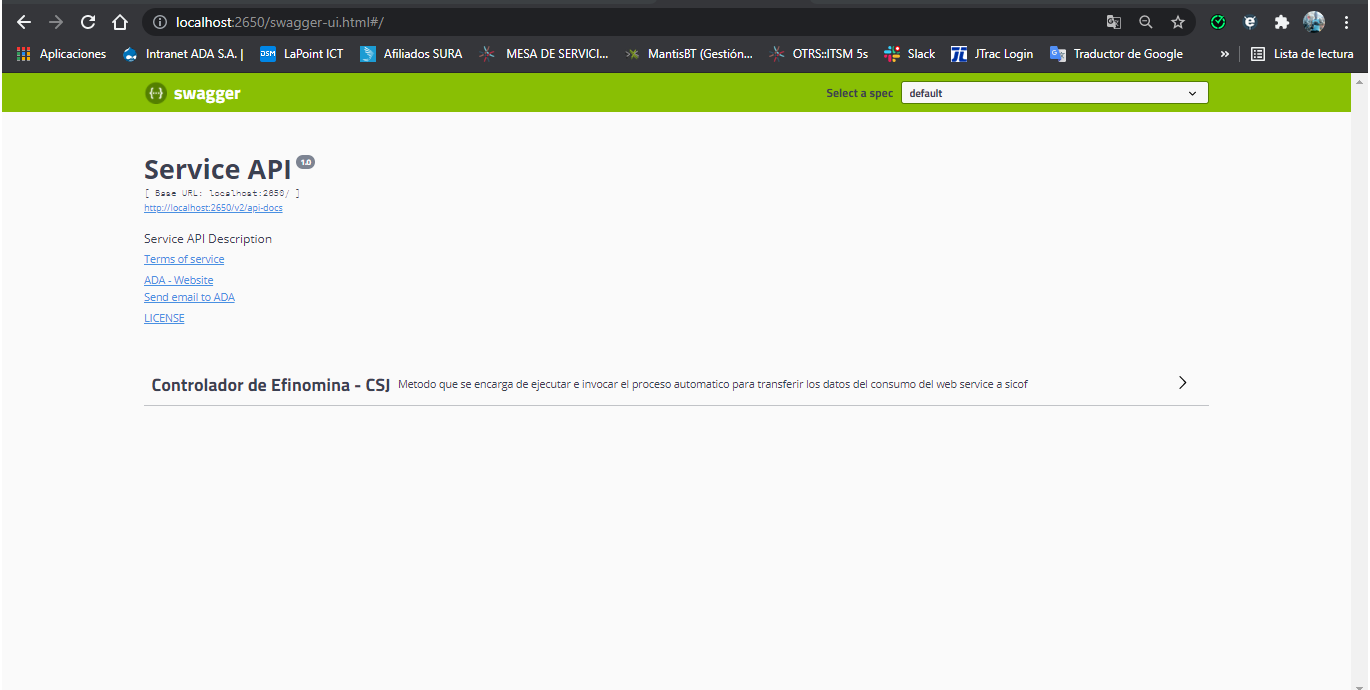Screen dimensions: 1370x690
Task: Click the Terms of service link
Action: (x=184, y=259)
